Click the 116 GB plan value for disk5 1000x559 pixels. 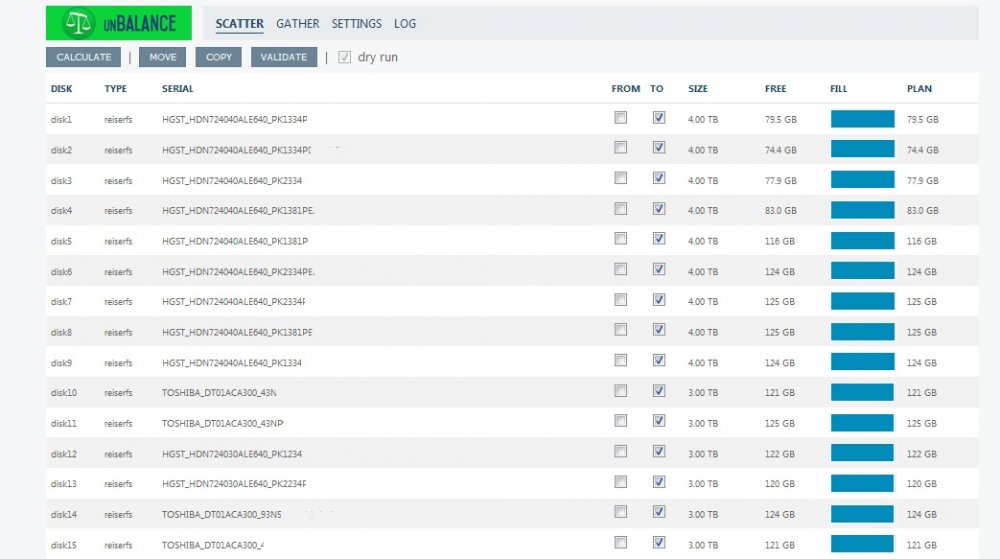tap(922, 241)
